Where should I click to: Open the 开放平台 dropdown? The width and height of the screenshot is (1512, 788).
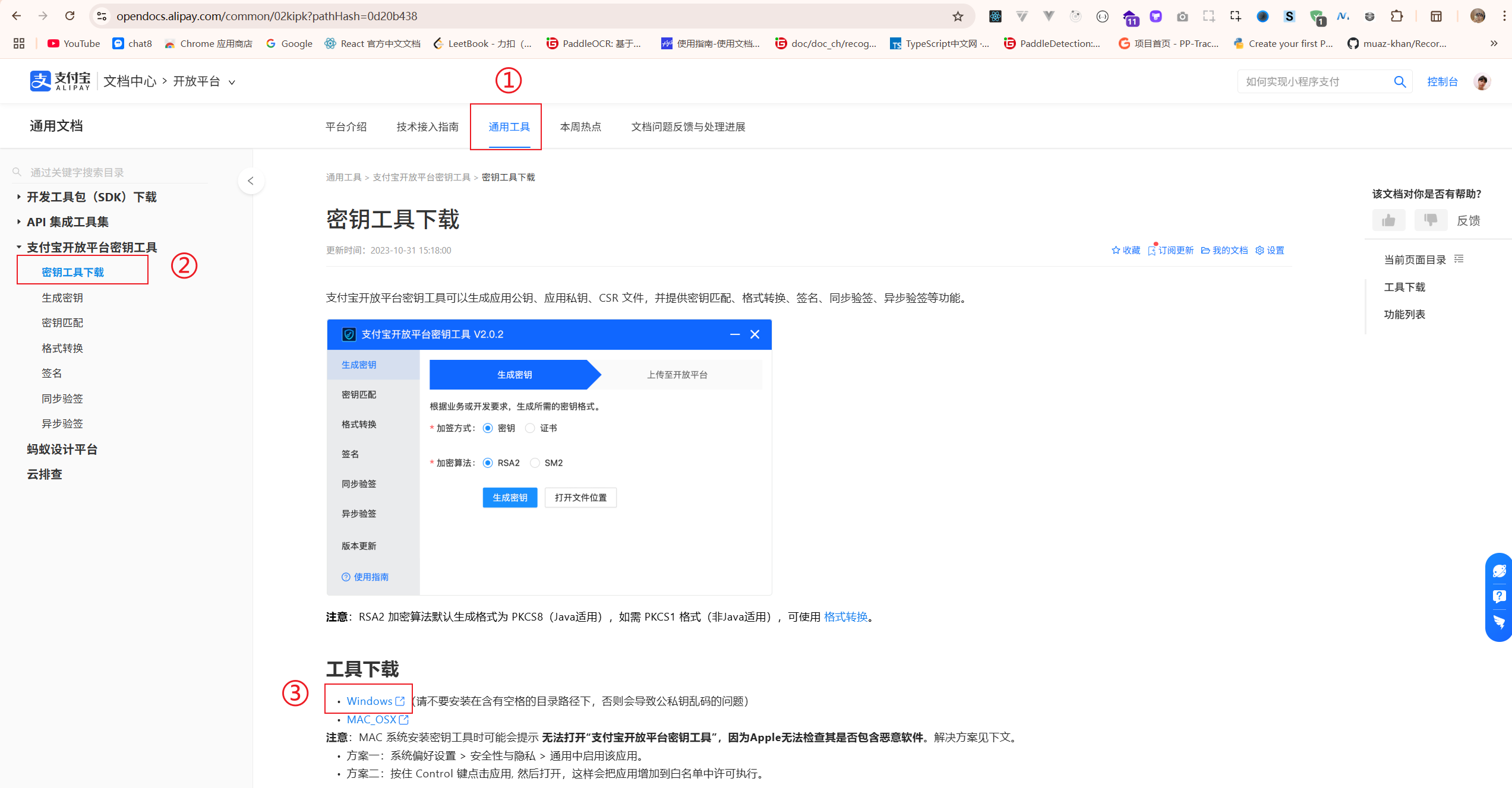point(204,81)
